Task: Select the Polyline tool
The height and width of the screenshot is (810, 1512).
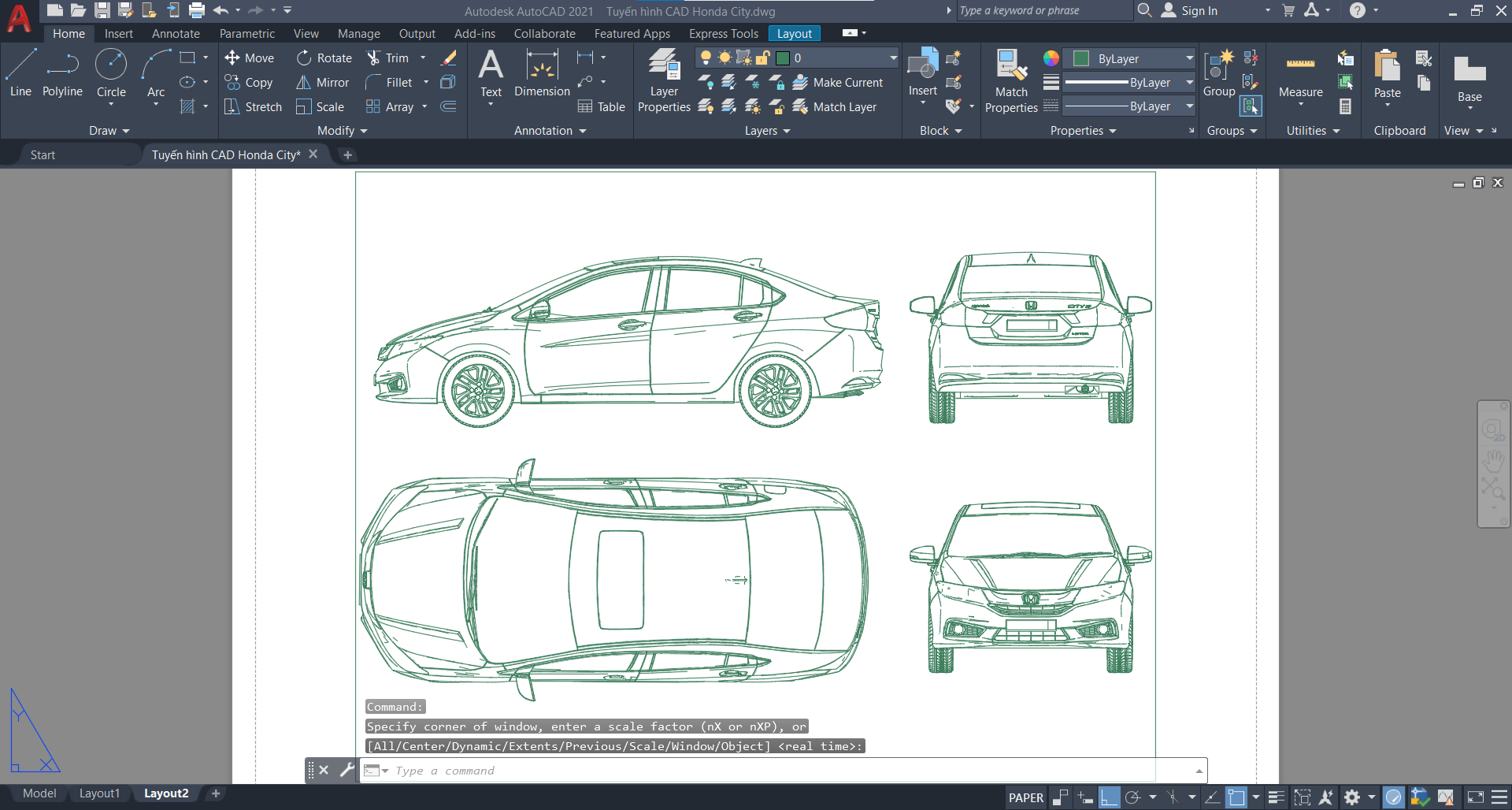Action: (x=62, y=73)
